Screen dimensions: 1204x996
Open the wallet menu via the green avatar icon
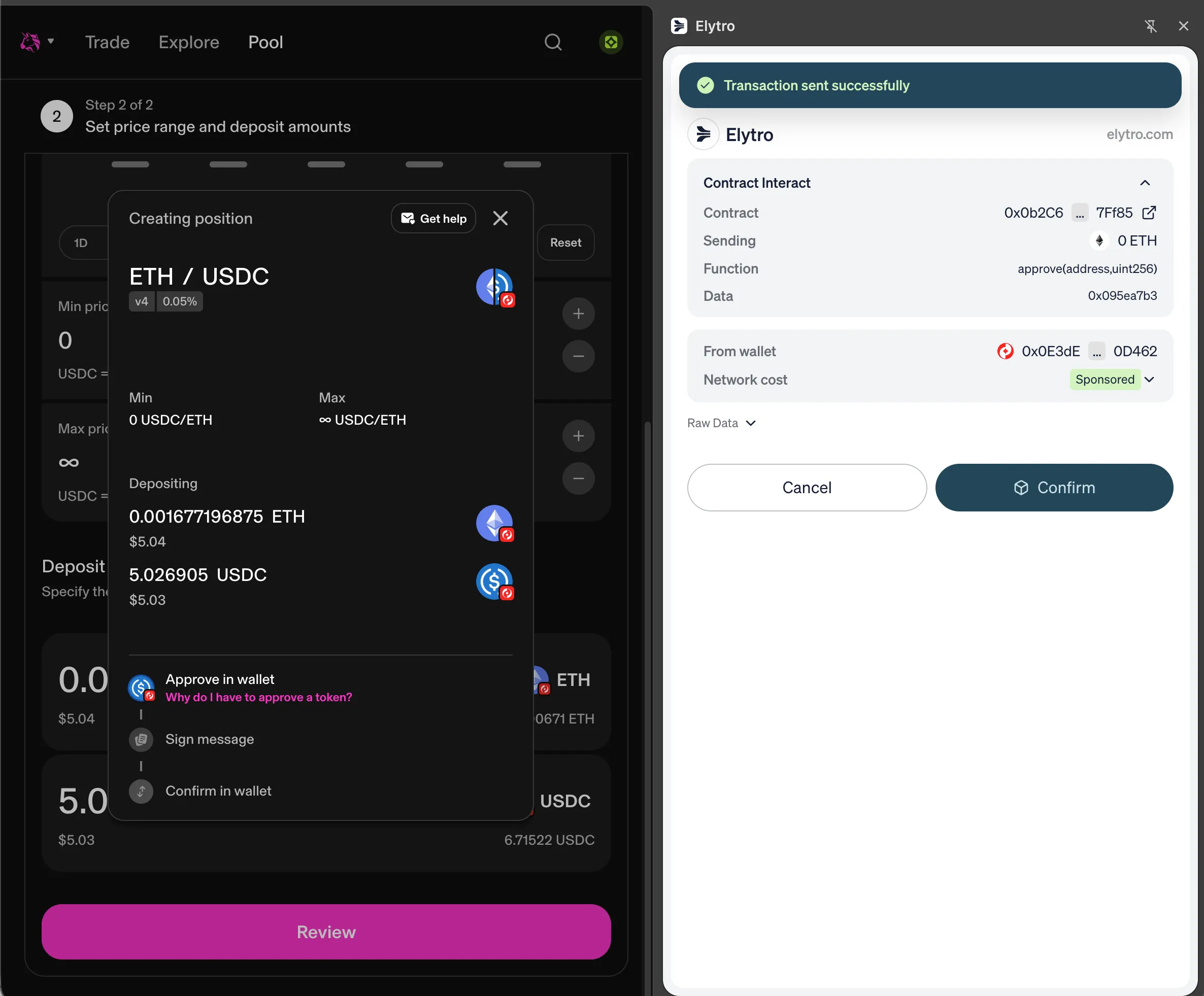point(611,42)
